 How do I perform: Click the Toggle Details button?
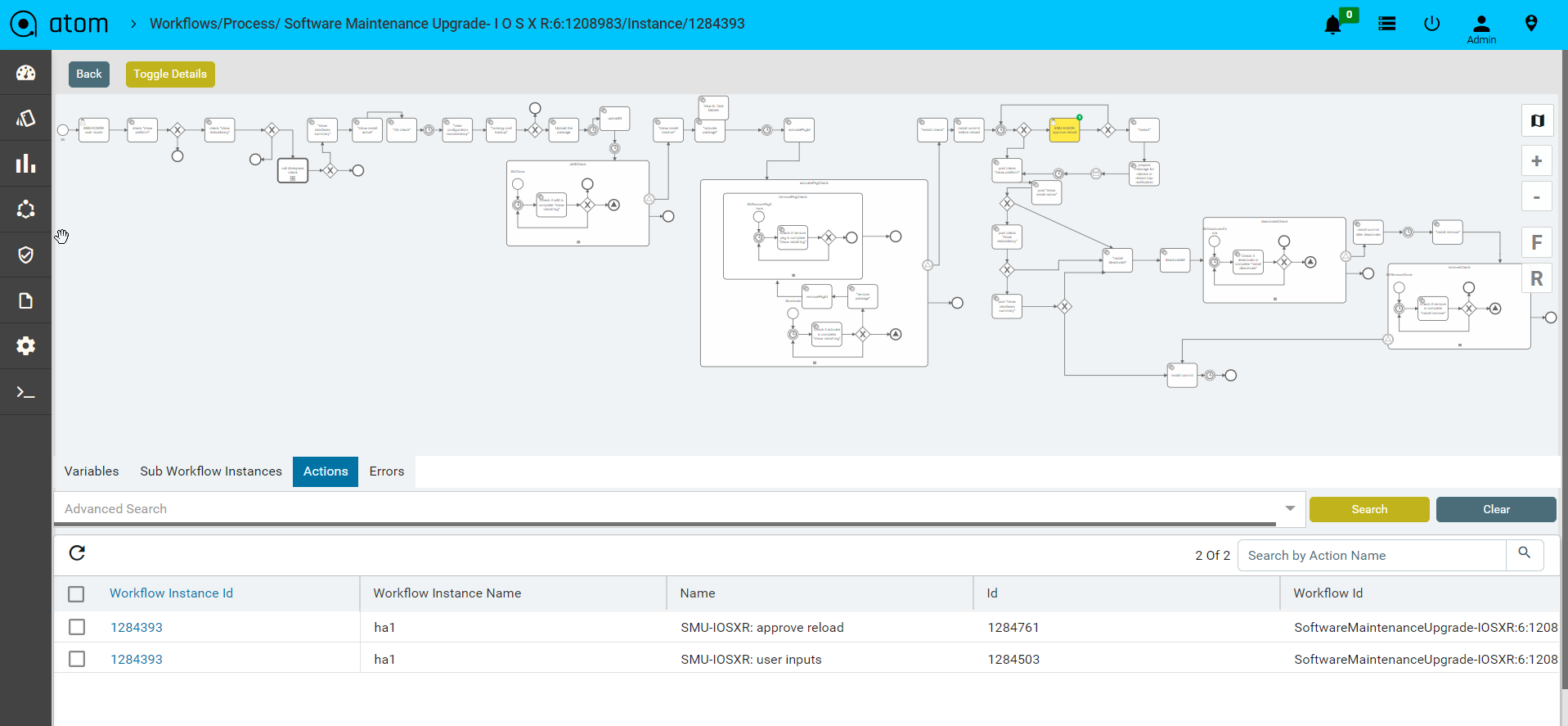(170, 74)
